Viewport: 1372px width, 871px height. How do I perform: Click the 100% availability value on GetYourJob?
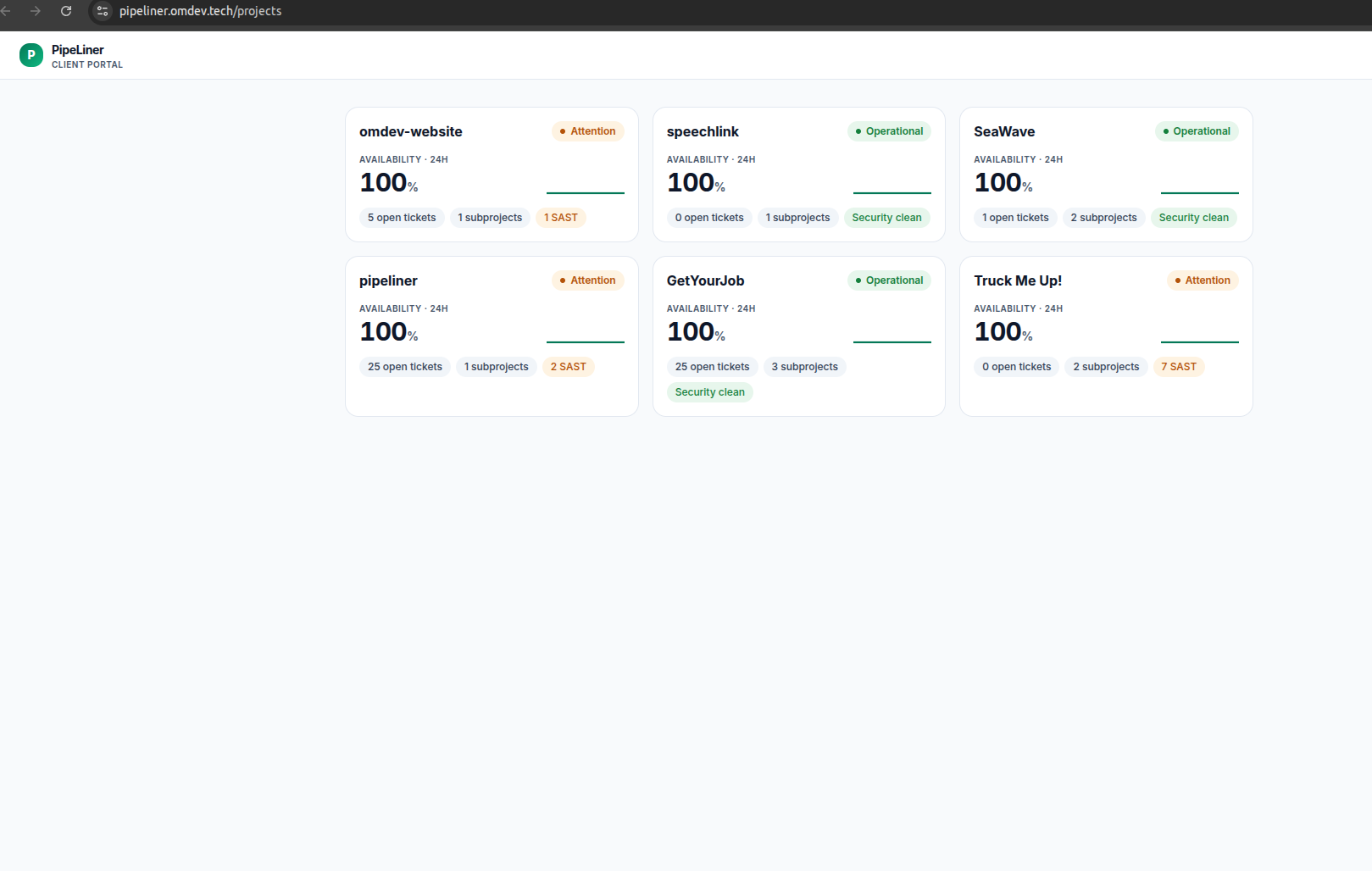697,332
